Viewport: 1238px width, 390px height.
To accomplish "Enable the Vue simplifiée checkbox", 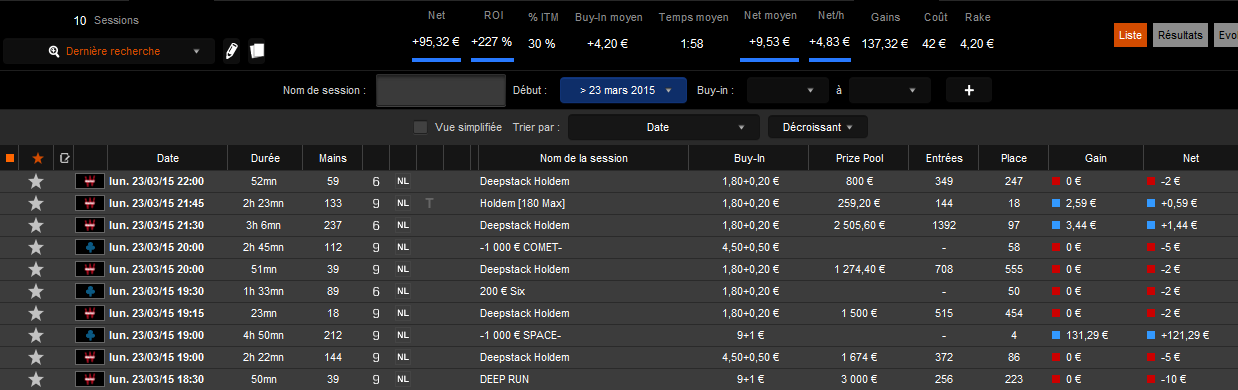I will pyautogui.click(x=420, y=128).
